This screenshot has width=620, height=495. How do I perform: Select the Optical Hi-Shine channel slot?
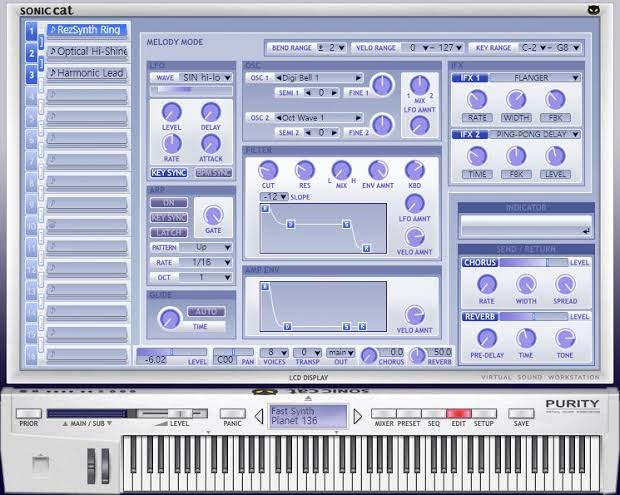tap(87, 52)
